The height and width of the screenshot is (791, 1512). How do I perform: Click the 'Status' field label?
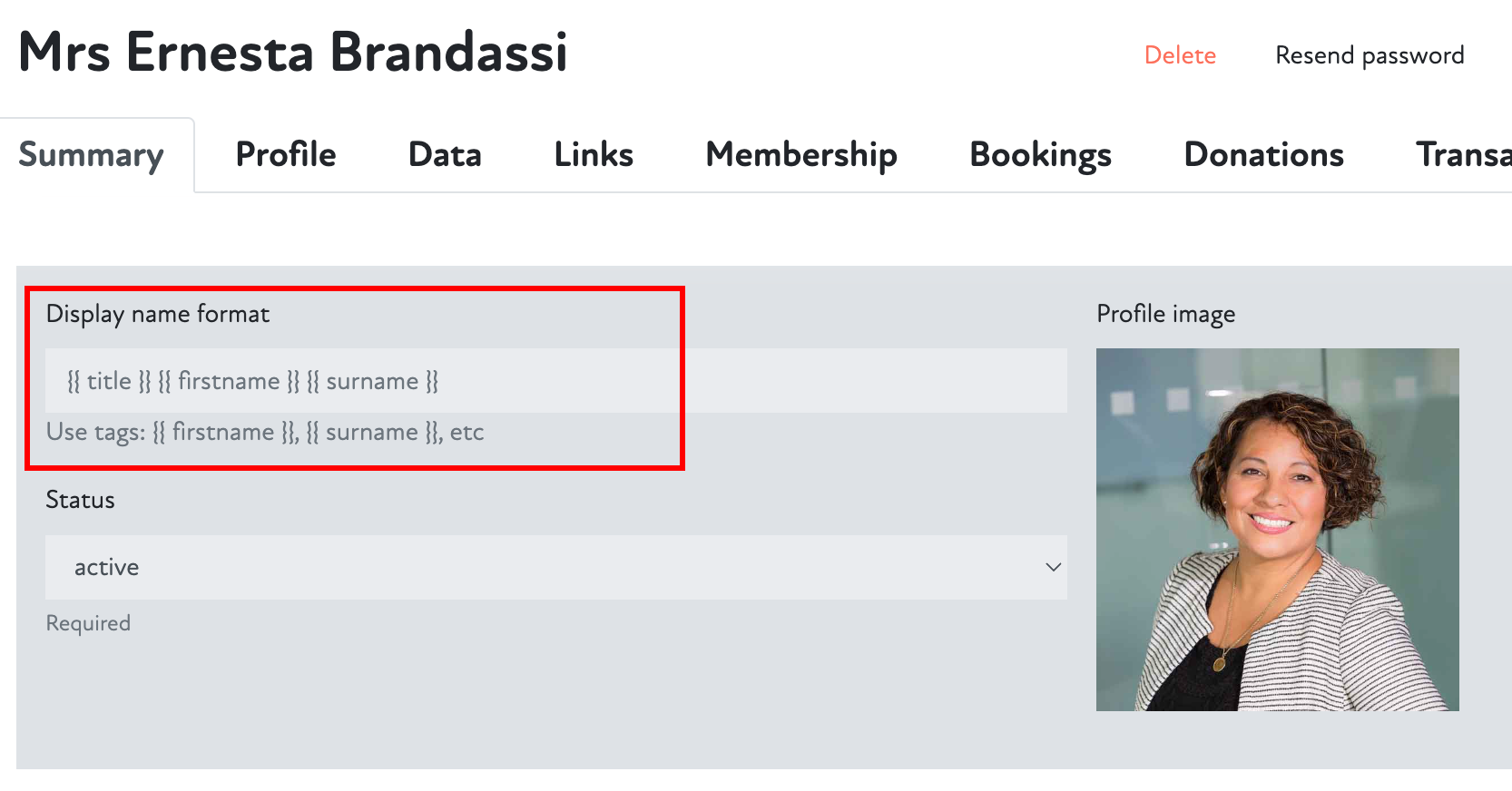[81, 500]
